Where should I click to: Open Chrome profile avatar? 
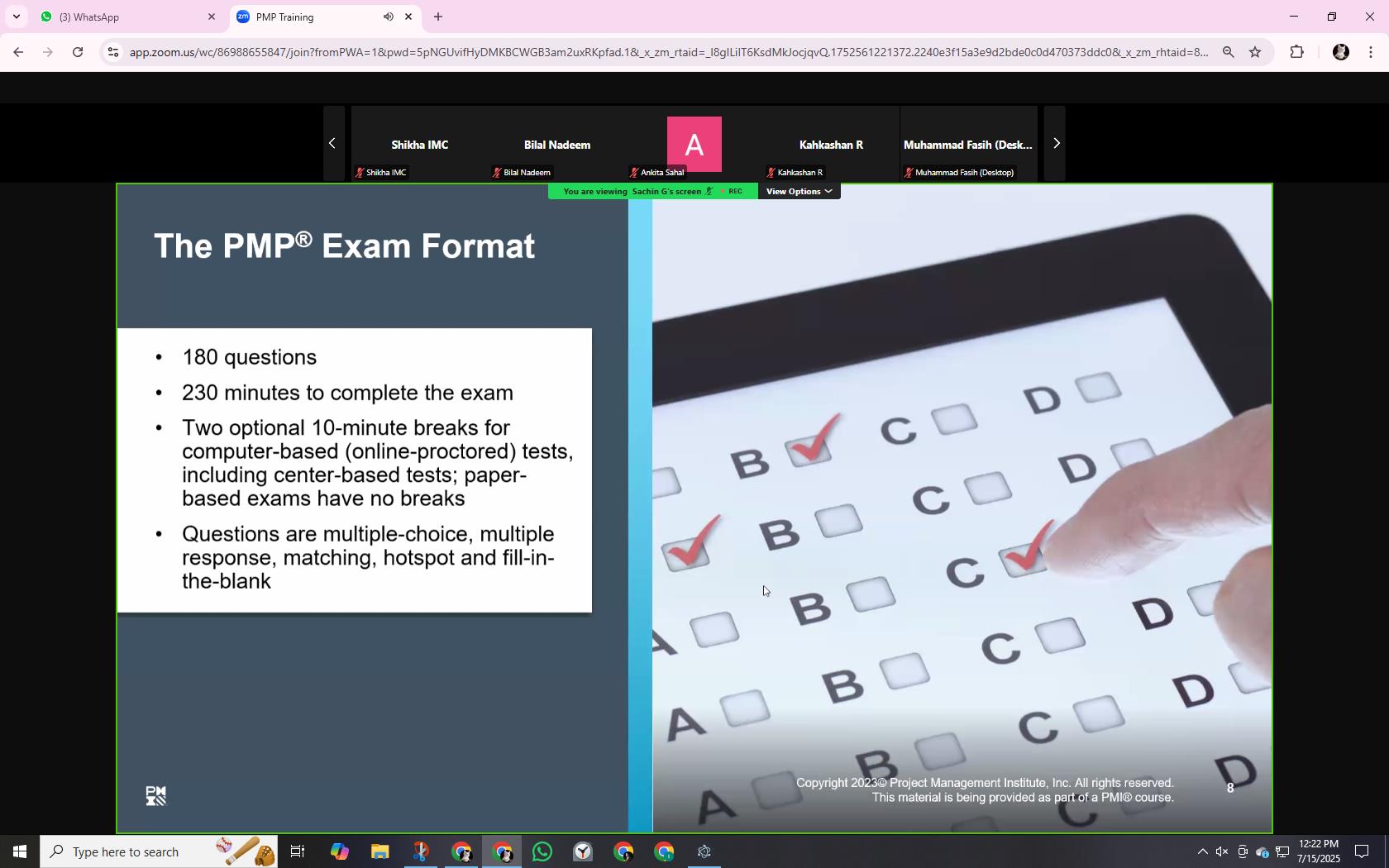1341,52
